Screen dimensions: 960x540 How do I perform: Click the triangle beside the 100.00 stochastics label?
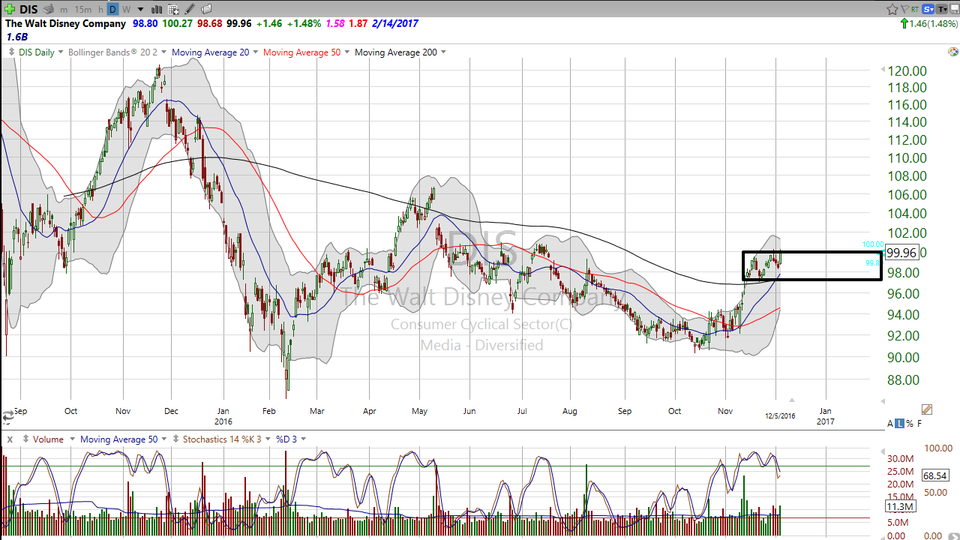(882, 452)
